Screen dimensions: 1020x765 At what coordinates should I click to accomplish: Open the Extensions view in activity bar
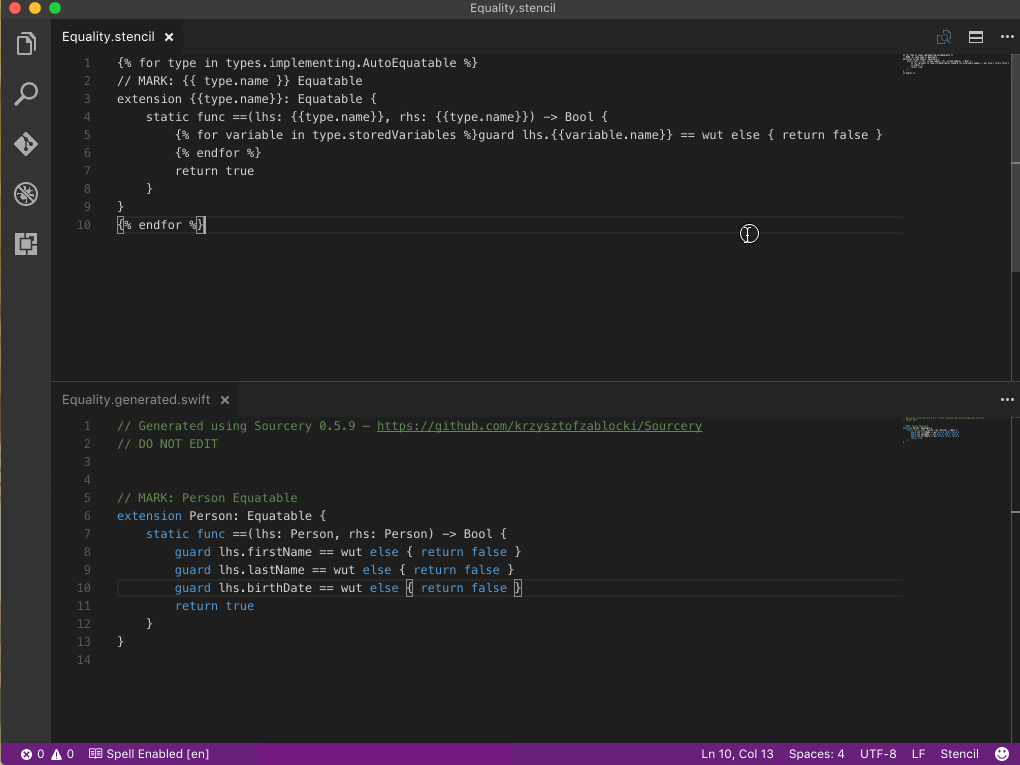coord(26,244)
